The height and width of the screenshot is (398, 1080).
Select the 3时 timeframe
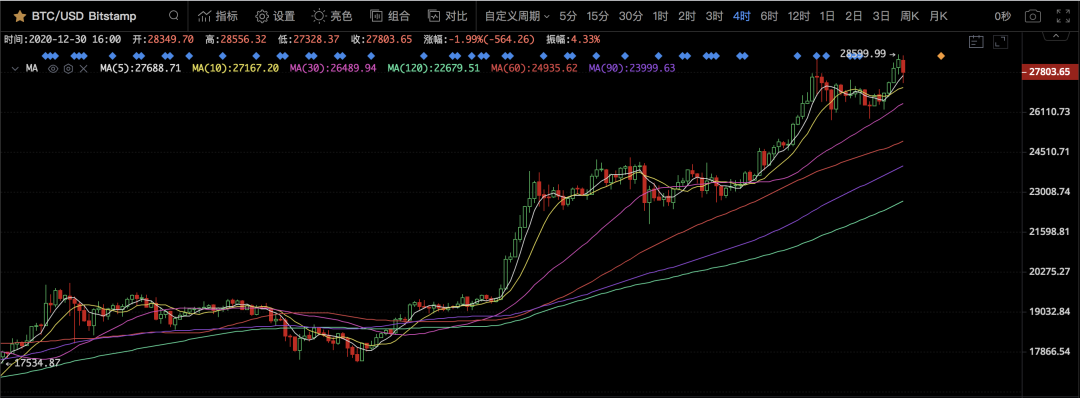pos(714,16)
